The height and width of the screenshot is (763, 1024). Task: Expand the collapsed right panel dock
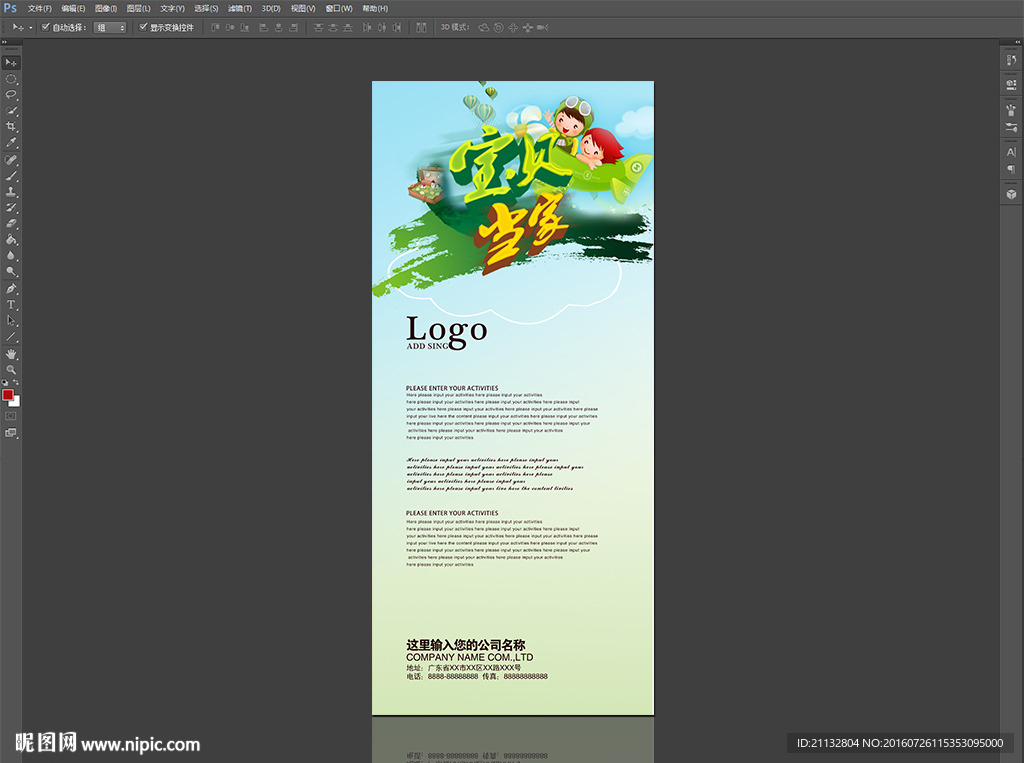[1013, 43]
